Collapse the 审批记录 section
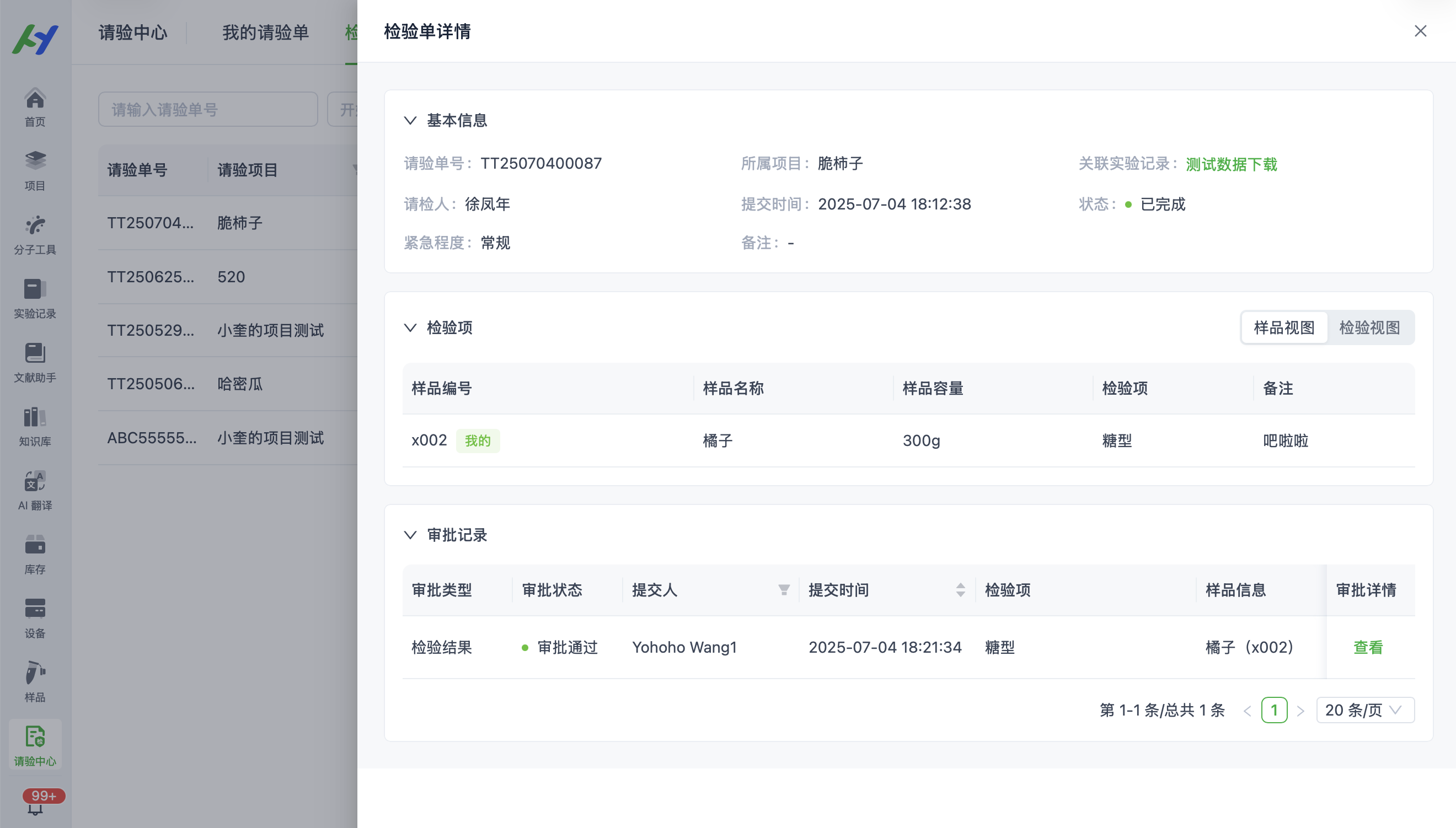This screenshot has height=828, width=1456. 410,535
